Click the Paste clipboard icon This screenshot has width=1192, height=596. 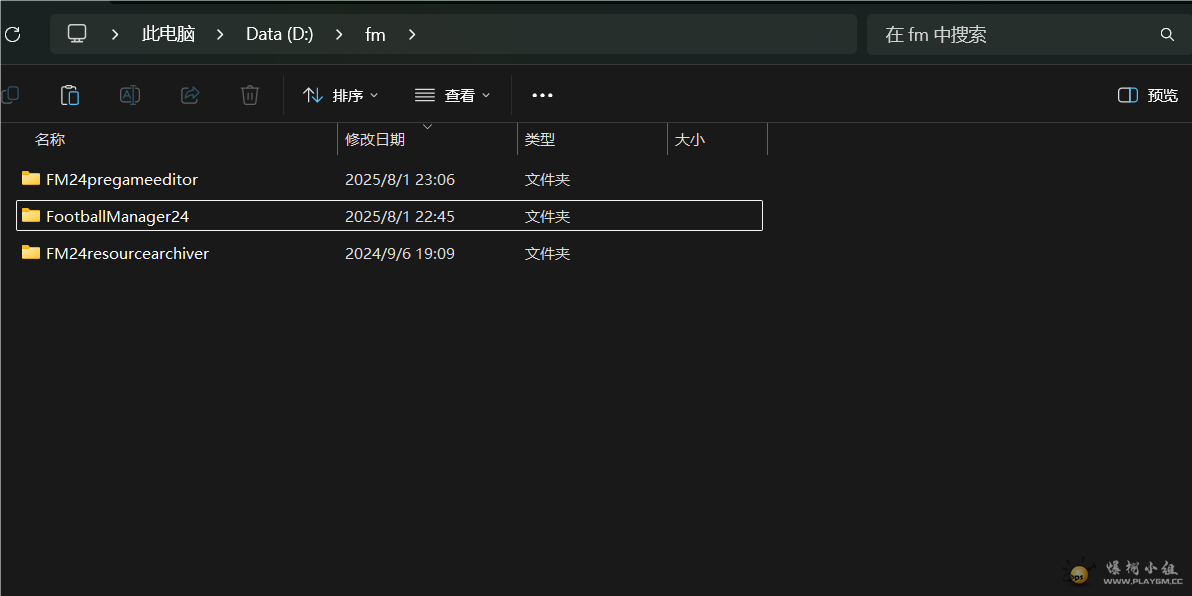tap(70, 95)
